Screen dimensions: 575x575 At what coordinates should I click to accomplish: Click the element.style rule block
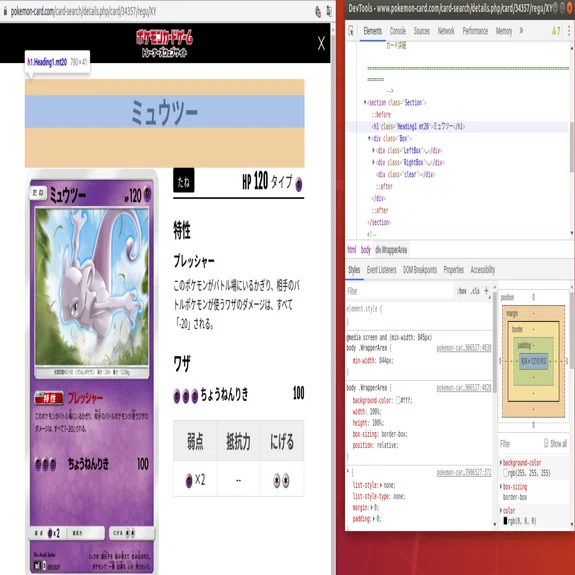418,315
